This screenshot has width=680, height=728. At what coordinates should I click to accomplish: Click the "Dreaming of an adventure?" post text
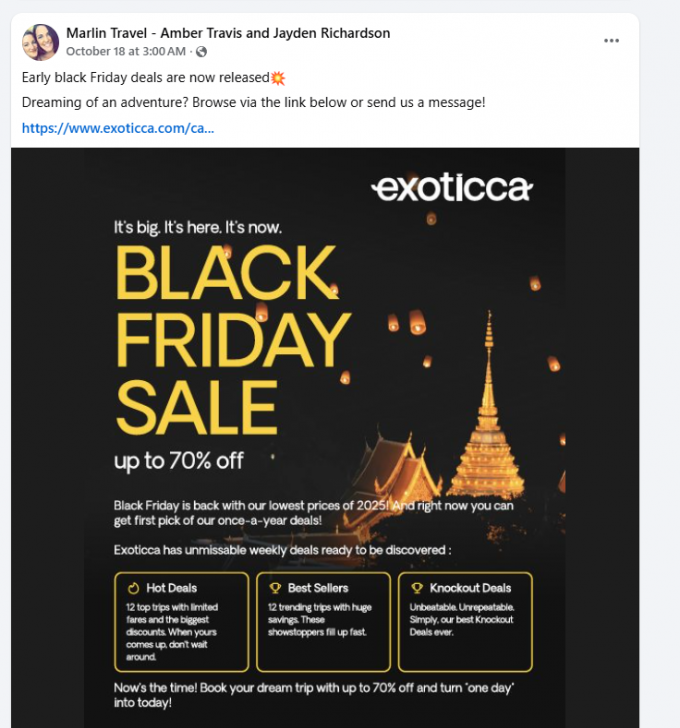pyautogui.click(x=253, y=102)
